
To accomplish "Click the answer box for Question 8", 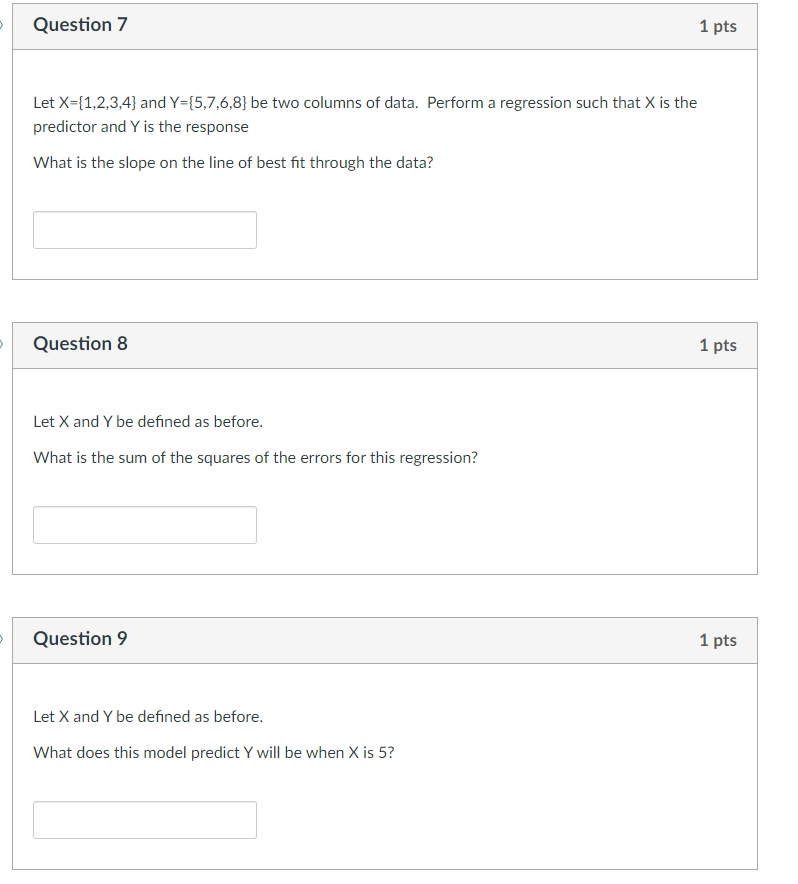I will tap(144, 524).
